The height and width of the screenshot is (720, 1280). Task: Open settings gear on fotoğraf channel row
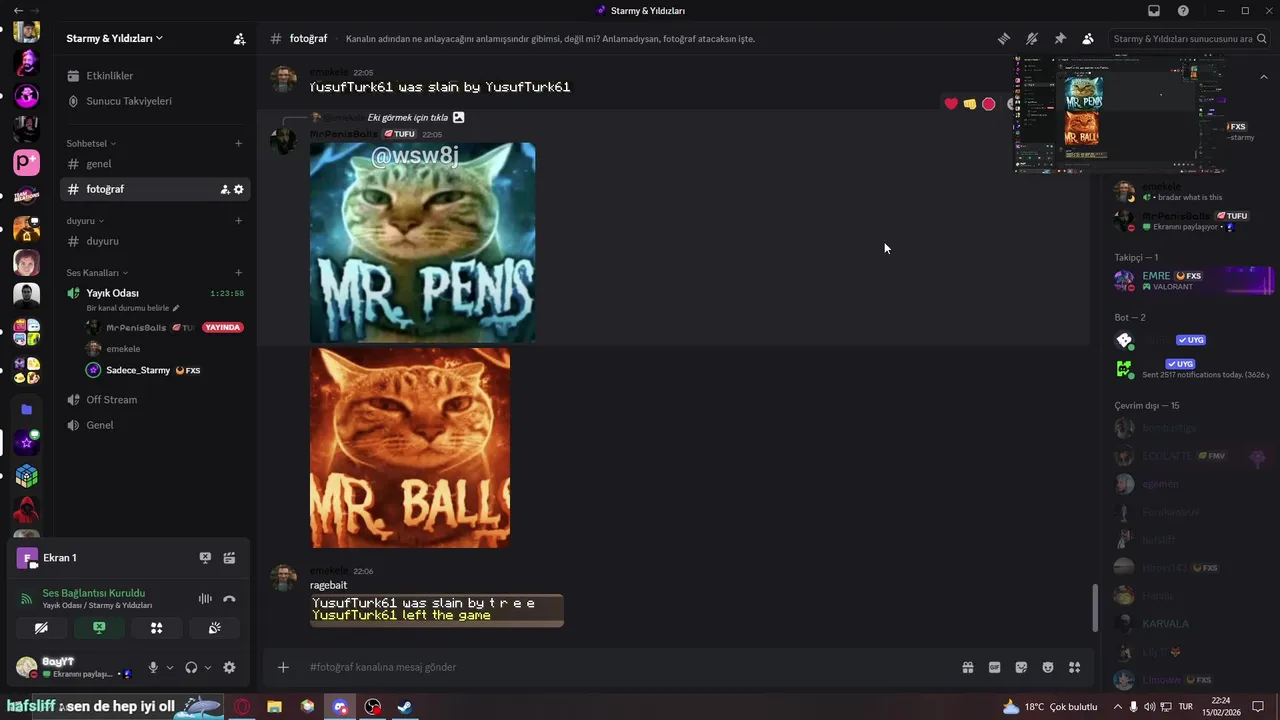click(x=239, y=189)
